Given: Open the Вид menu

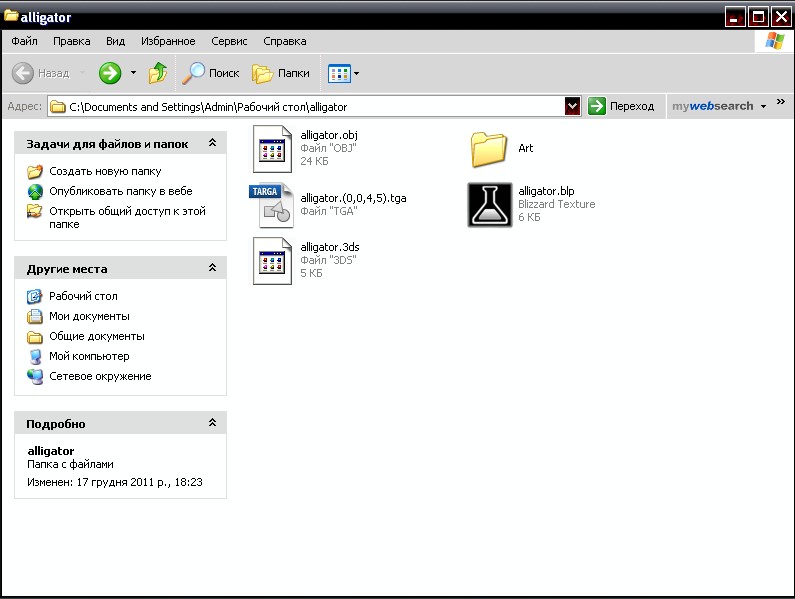Looking at the screenshot, I should (115, 41).
